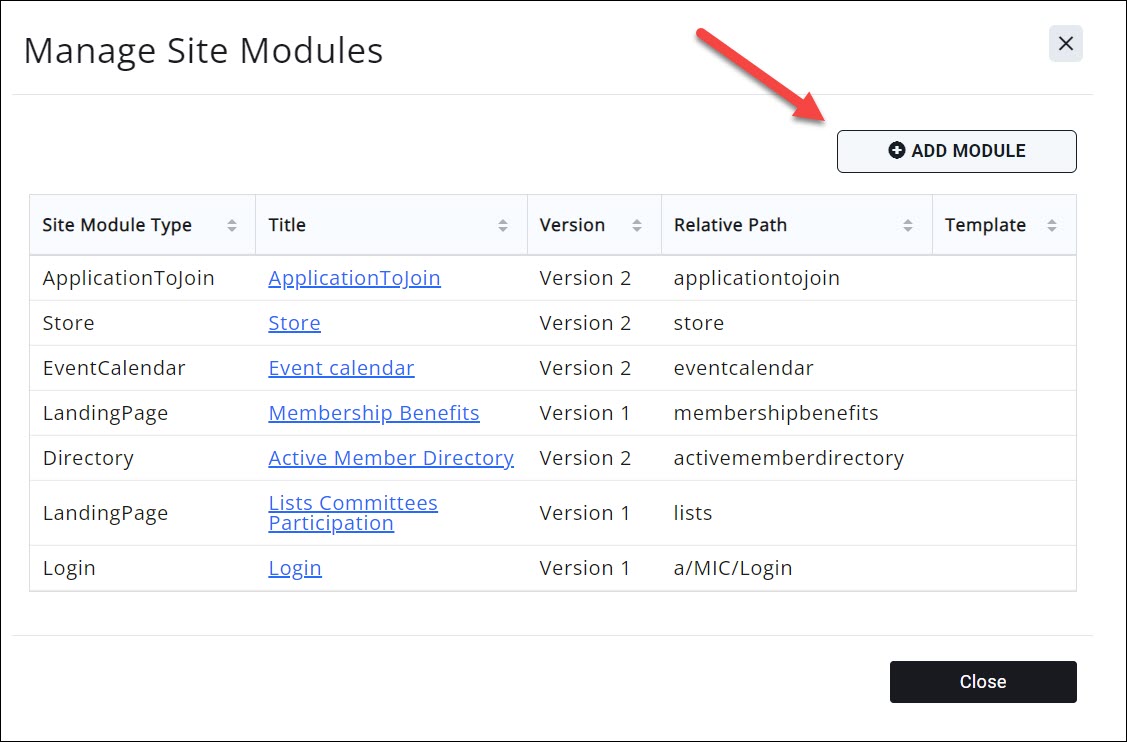
Task: Click the sort icon in Title column
Action: tap(503, 226)
